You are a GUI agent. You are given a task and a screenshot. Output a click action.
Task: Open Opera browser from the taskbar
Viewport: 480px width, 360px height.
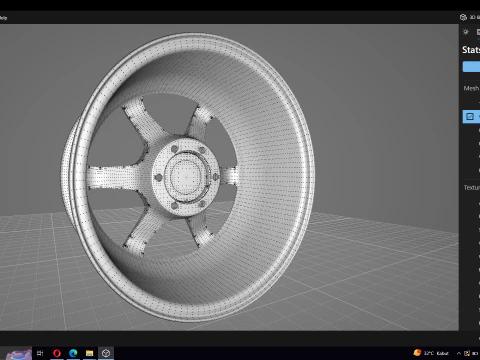coord(57,353)
